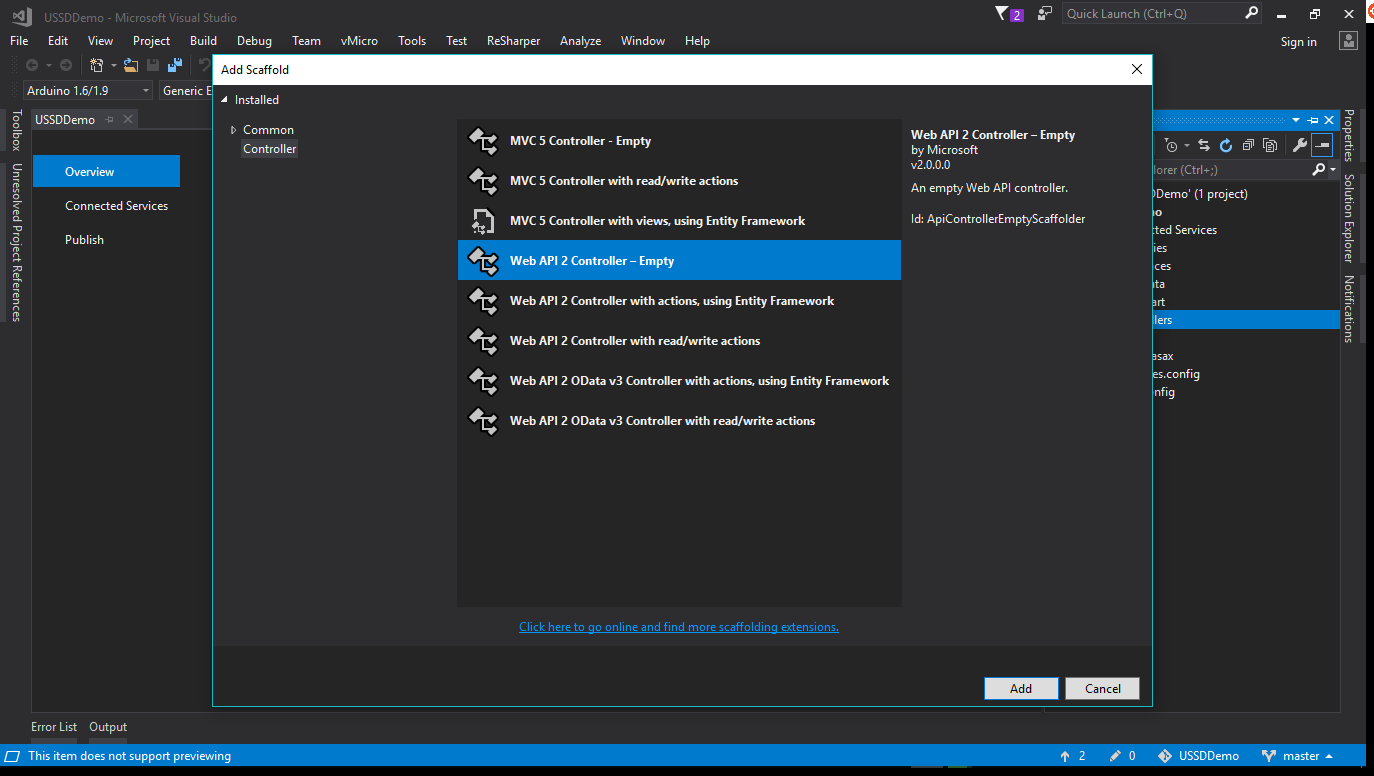Click the Quick Launch magnifier icon
The image size is (1374, 776).
pyautogui.click(x=1252, y=13)
